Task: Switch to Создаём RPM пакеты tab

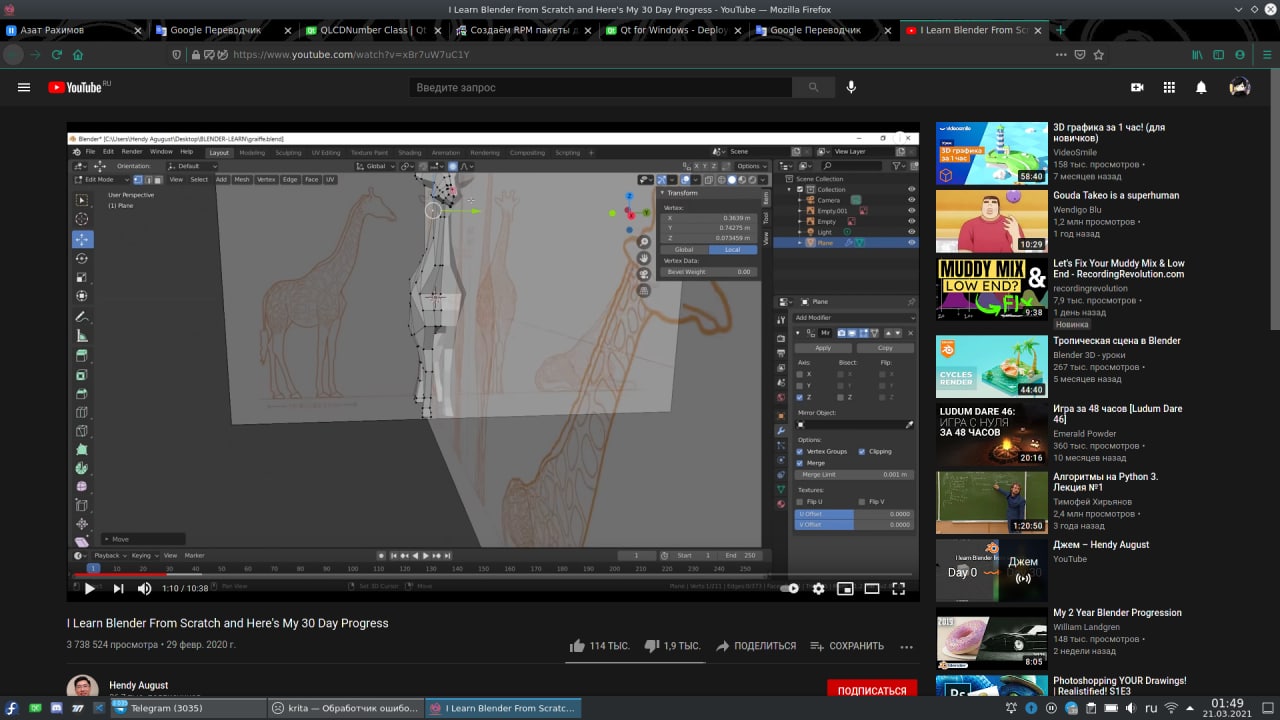Action: point(524,30)
